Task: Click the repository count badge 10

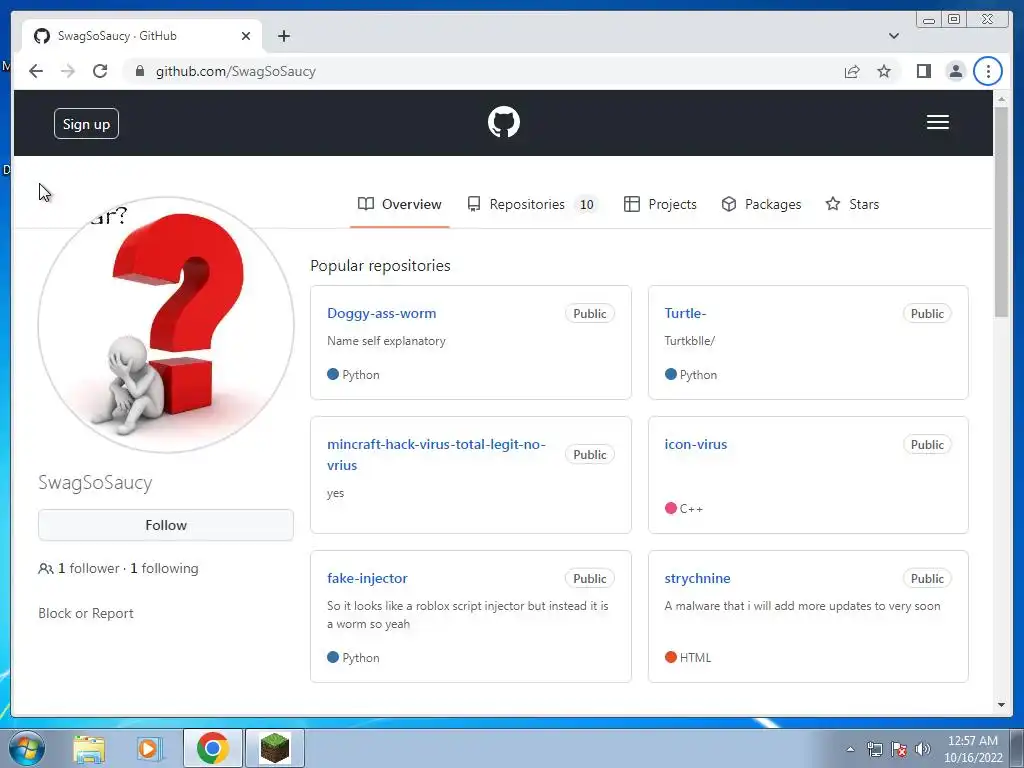Action: (x=586, y=204)
